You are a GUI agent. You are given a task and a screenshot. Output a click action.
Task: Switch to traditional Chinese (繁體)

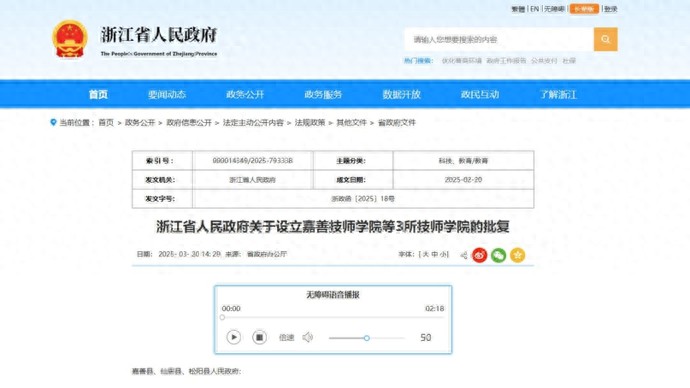pos(518,9)
